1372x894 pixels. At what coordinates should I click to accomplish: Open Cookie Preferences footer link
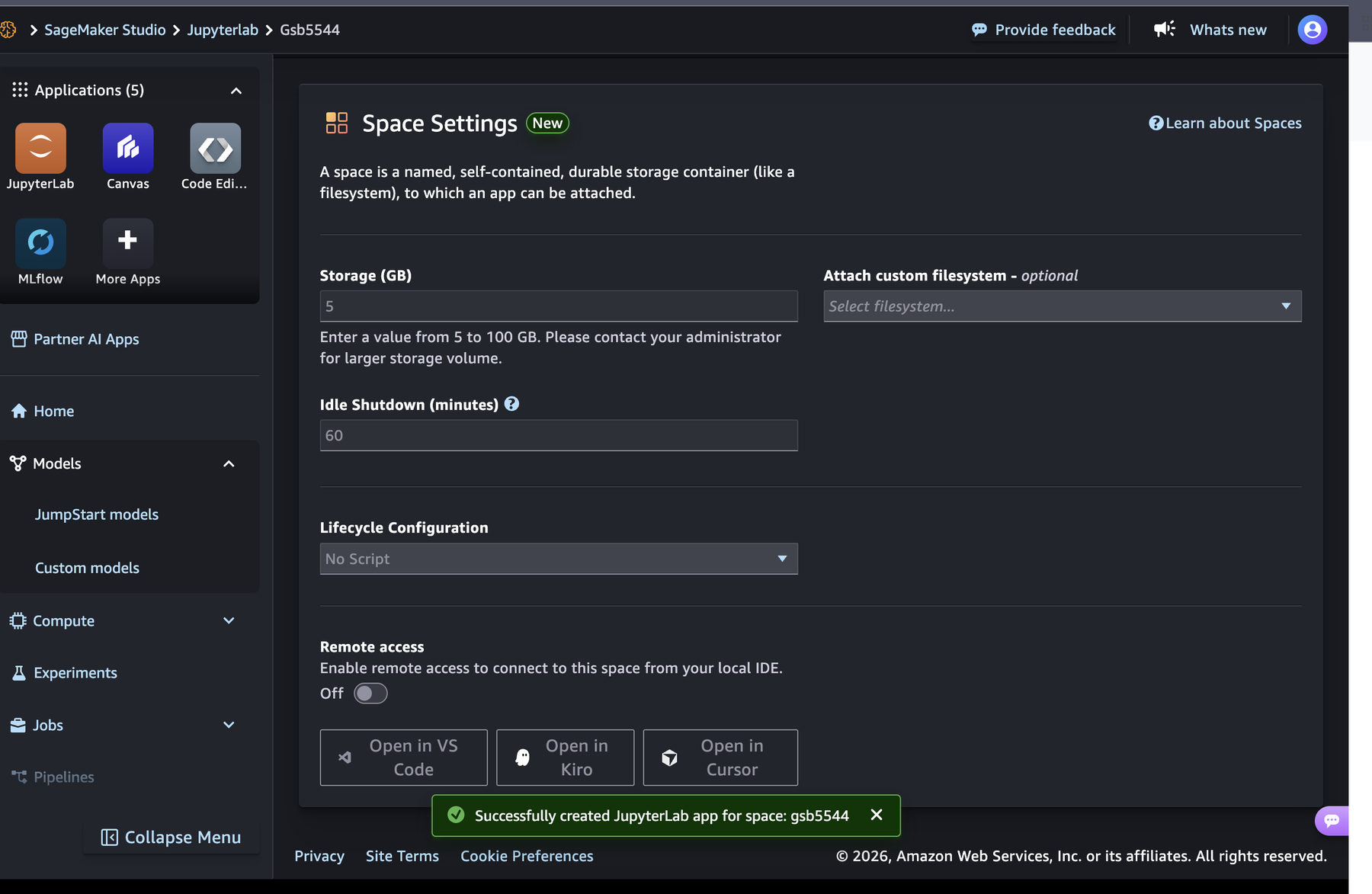527,856
